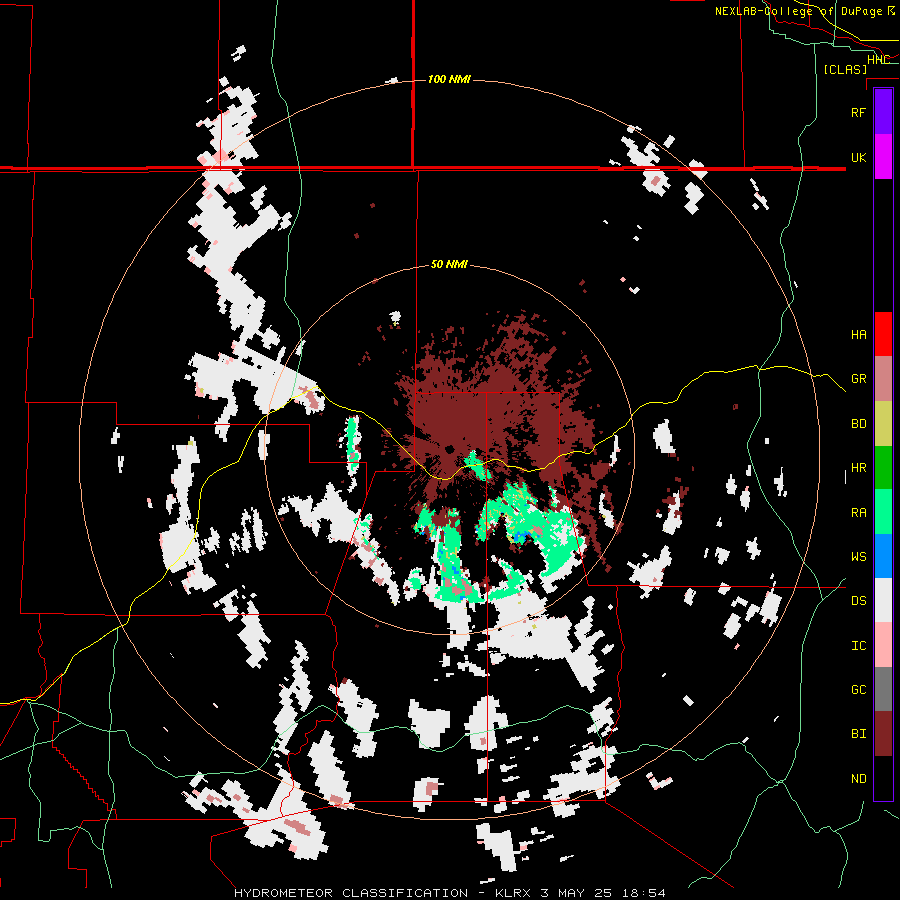This screenshot has width=900, height=900.
Task: Click the UK magenta legend swatch
Action: click(x=883, y=157)
